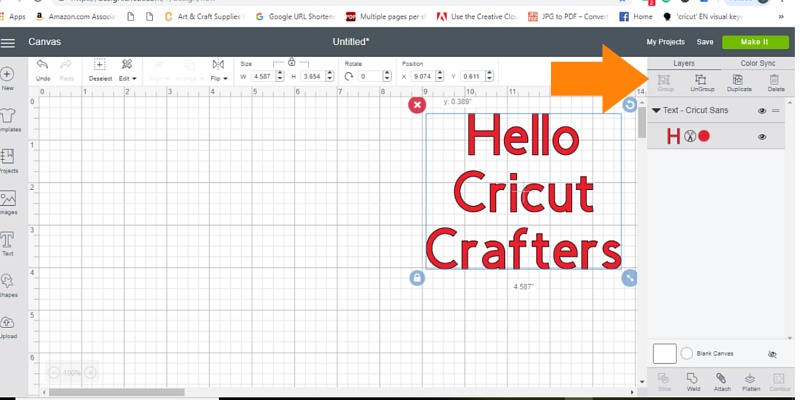This screenshot has height=400, width=800.
Task: Open the Apps bookmark in browser
Action: 13,16
